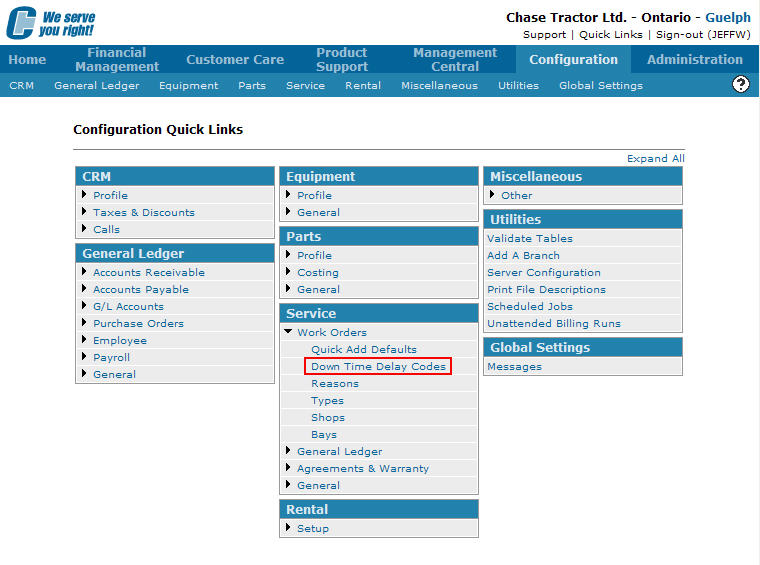Open Equipment submenu item

[x=189, y=86]
